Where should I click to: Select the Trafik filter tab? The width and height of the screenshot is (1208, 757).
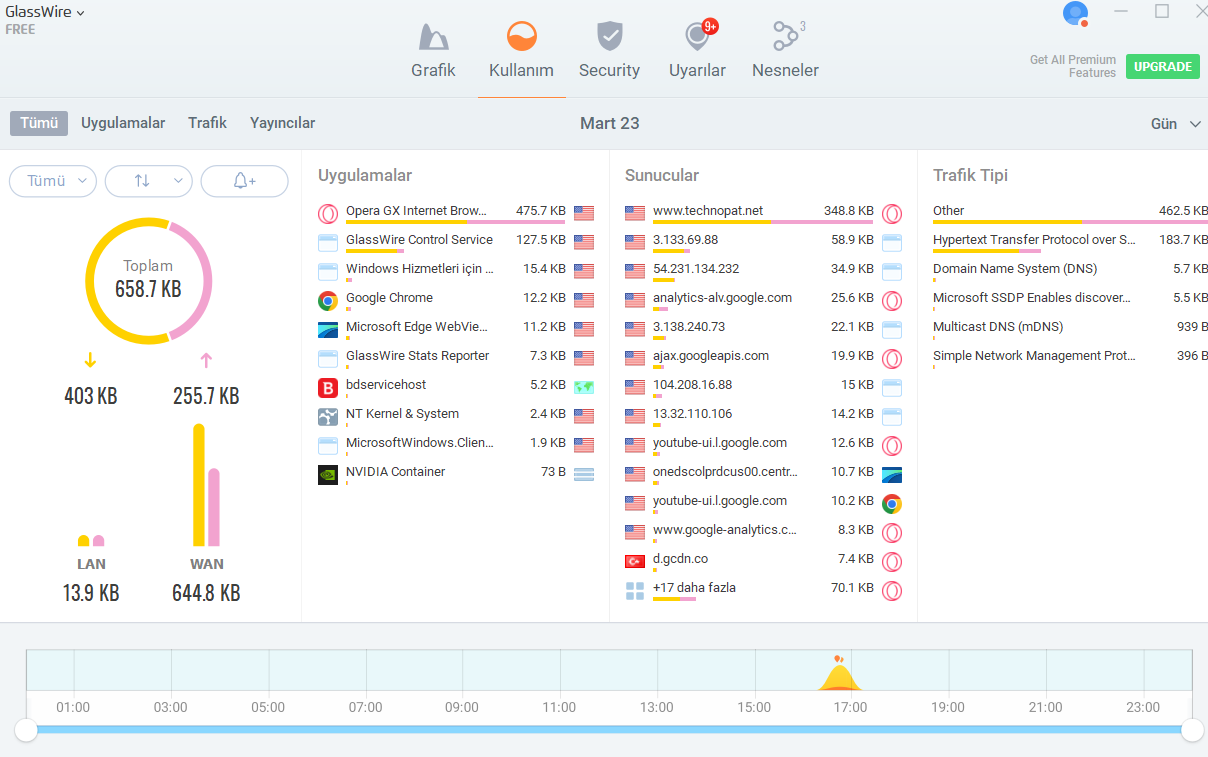pos(207,123)
